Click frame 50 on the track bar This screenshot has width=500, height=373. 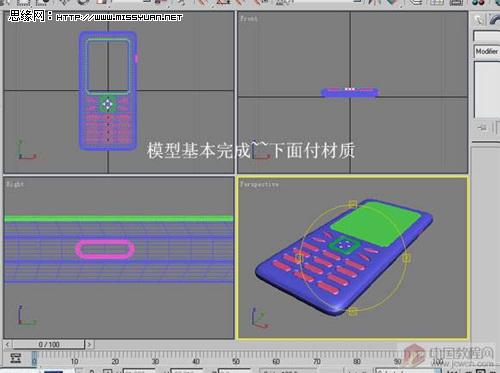point(236,361)
